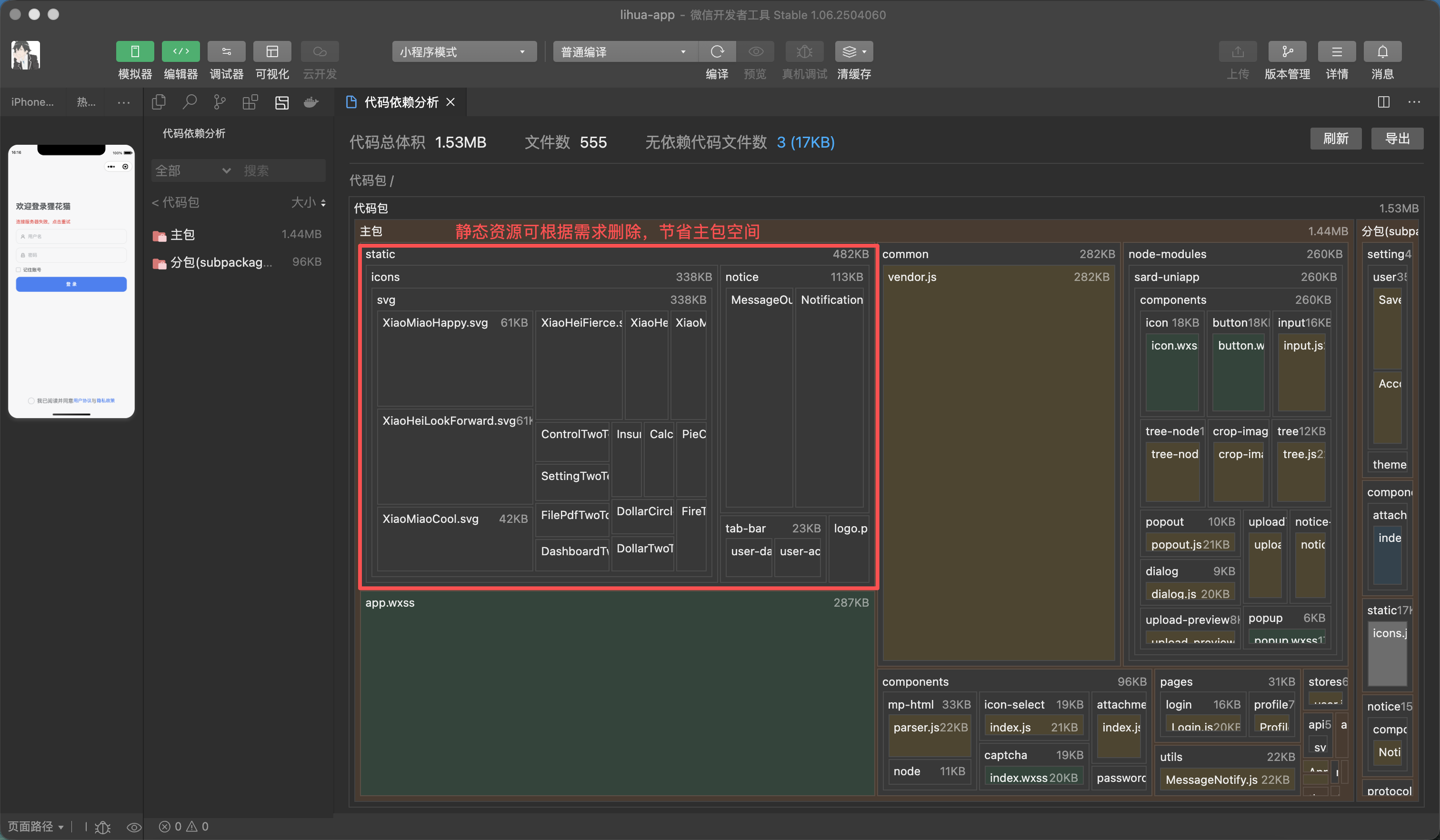Click the search magnifier icon in sidebar
Viewport: 1440px width, 840px height.
click(189, 102)
